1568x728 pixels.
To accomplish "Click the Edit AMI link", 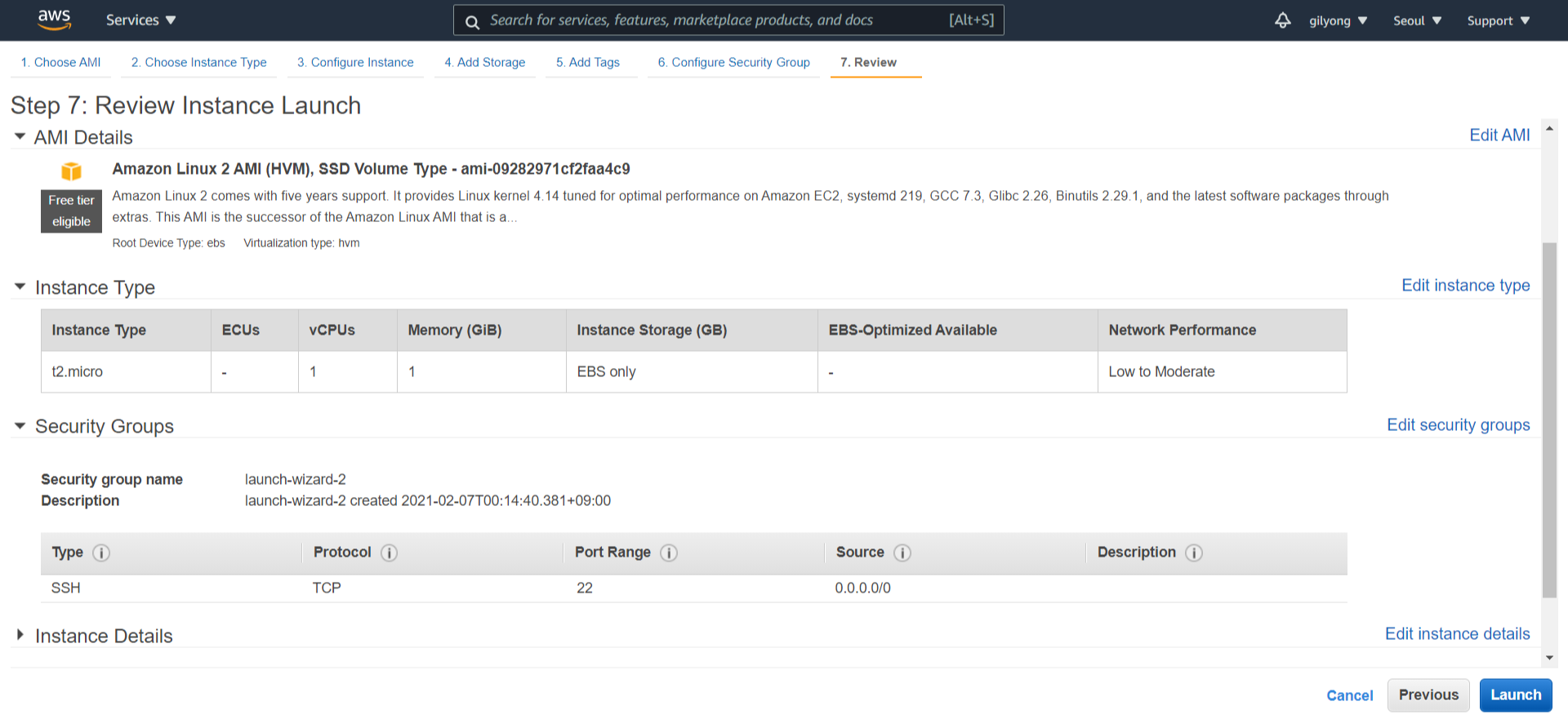I will (1499, 135).
